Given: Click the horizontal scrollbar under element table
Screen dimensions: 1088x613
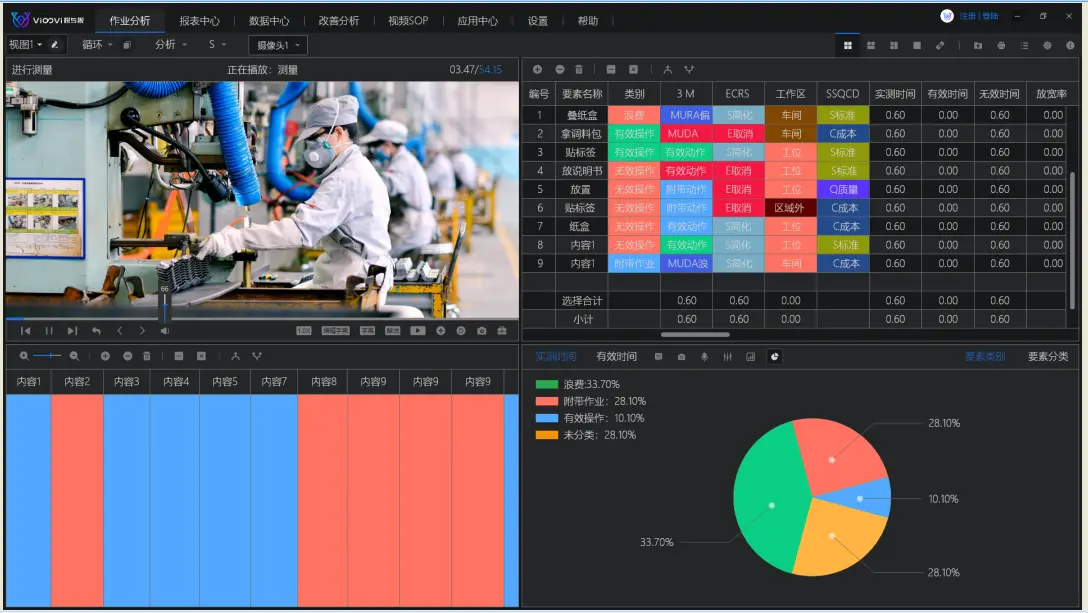Looking at the screenshot, I should (x=695, y=335).
